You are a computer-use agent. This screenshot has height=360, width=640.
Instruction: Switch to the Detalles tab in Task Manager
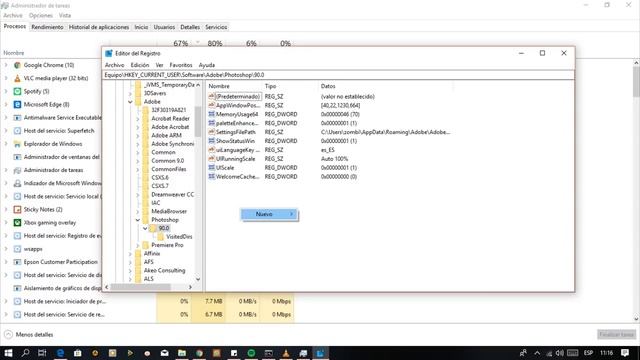coord(190,27)
